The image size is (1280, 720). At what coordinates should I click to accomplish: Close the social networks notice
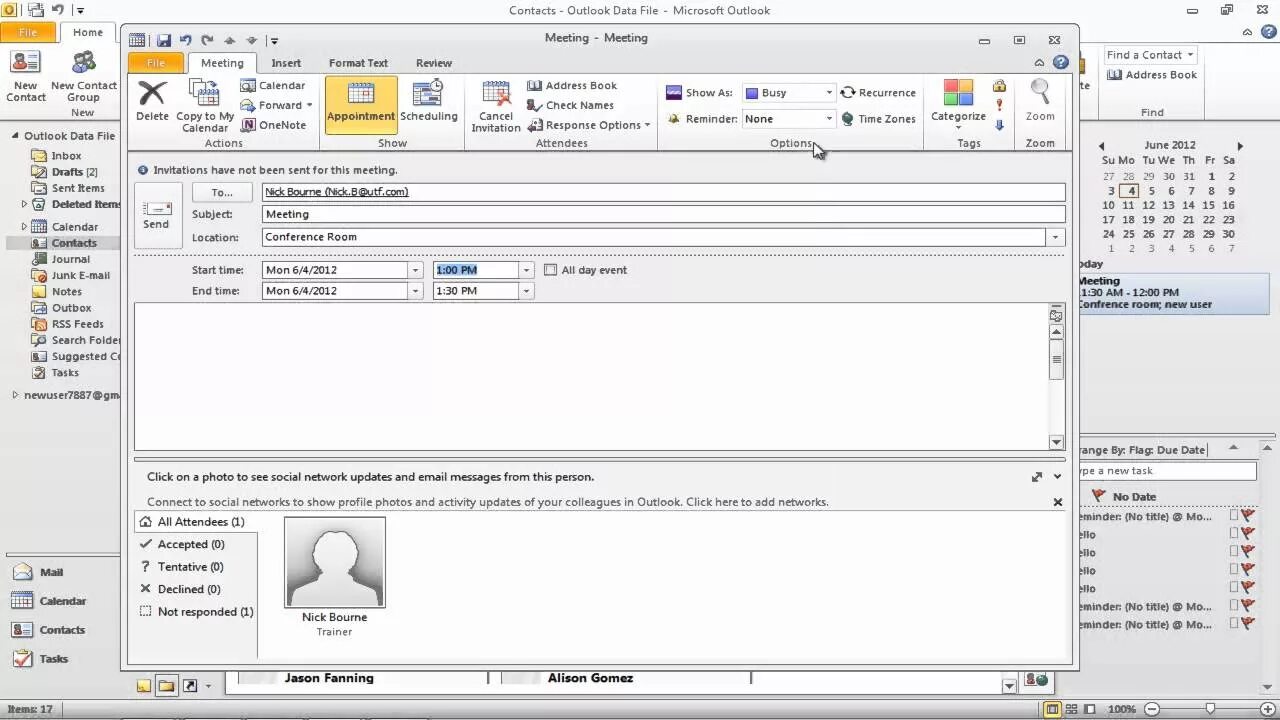tap(1058, 502)
